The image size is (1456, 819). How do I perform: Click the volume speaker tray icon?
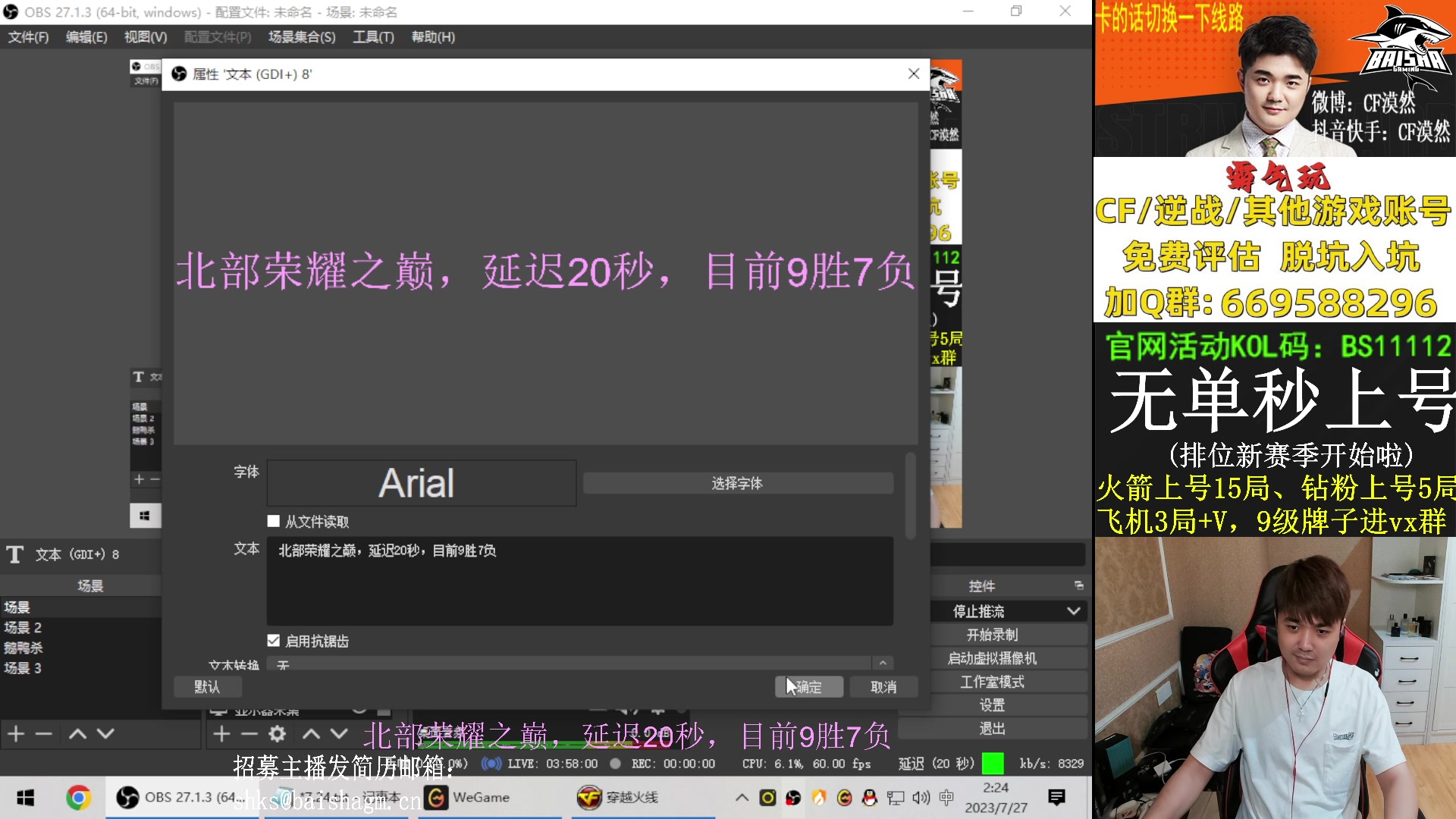tap(921, 798)
